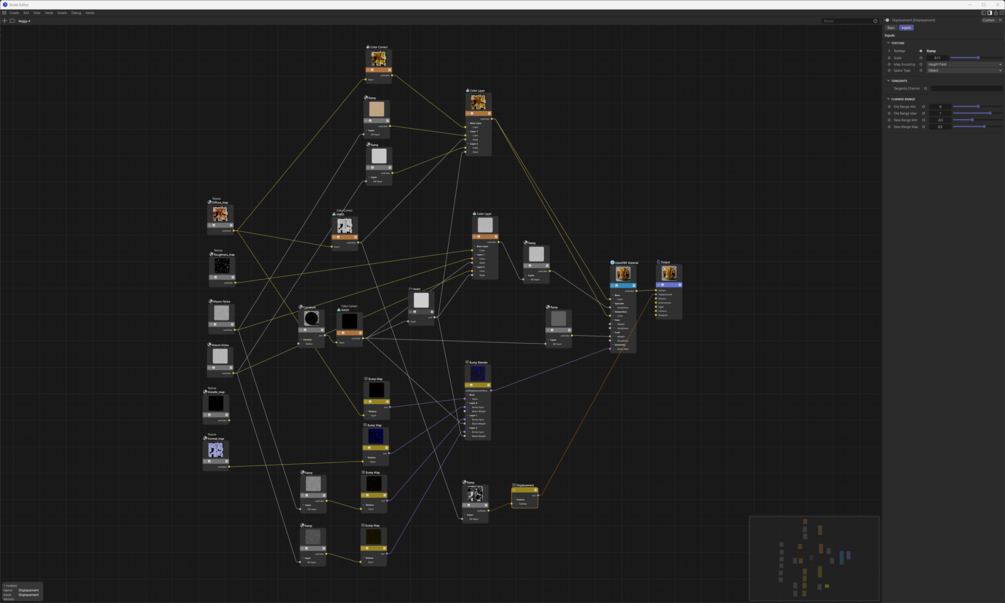Screen dimensions: 1005x603
Task: Select the Bump Blender node
Action: pyautogui.click(x=478, y=400)
